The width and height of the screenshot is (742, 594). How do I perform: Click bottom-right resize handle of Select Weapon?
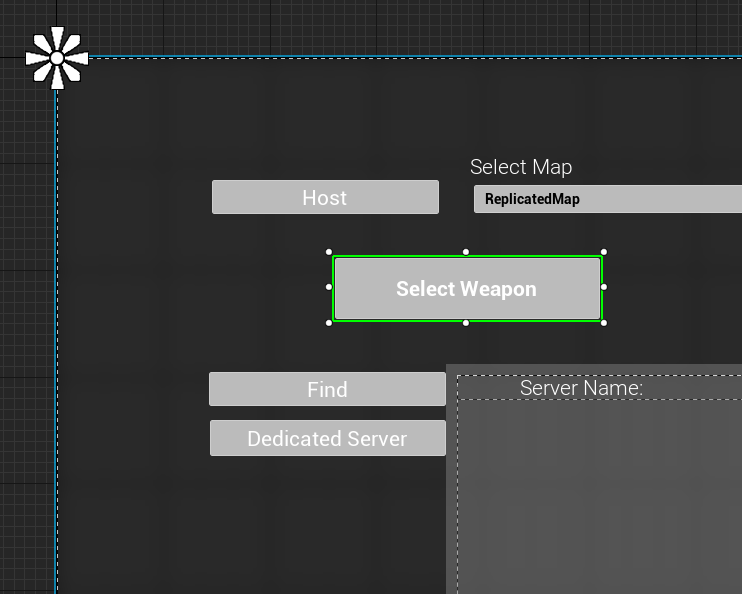tap(604, 323)
